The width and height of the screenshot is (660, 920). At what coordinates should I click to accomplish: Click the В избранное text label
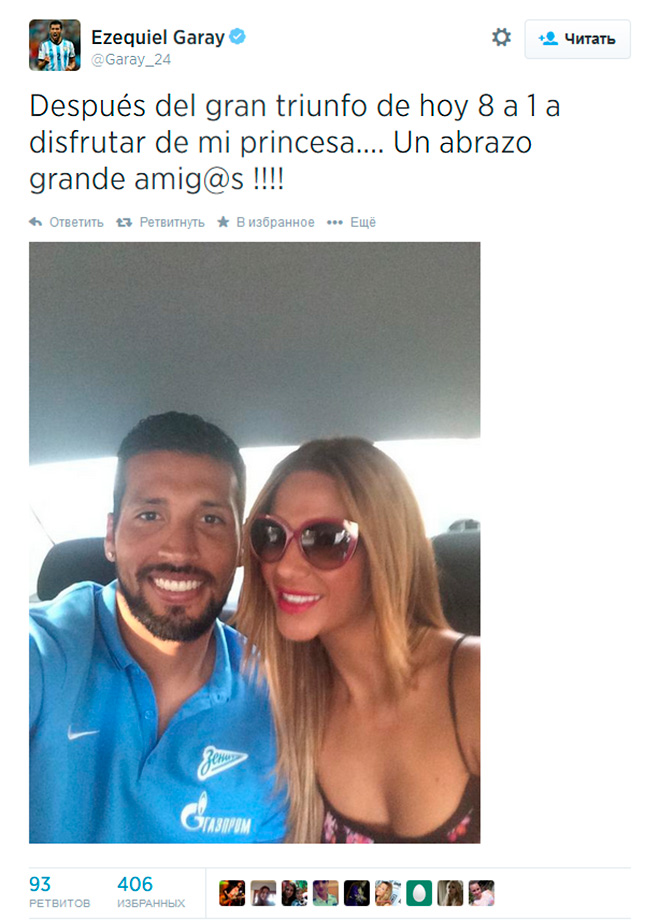[x=275, y=222]
